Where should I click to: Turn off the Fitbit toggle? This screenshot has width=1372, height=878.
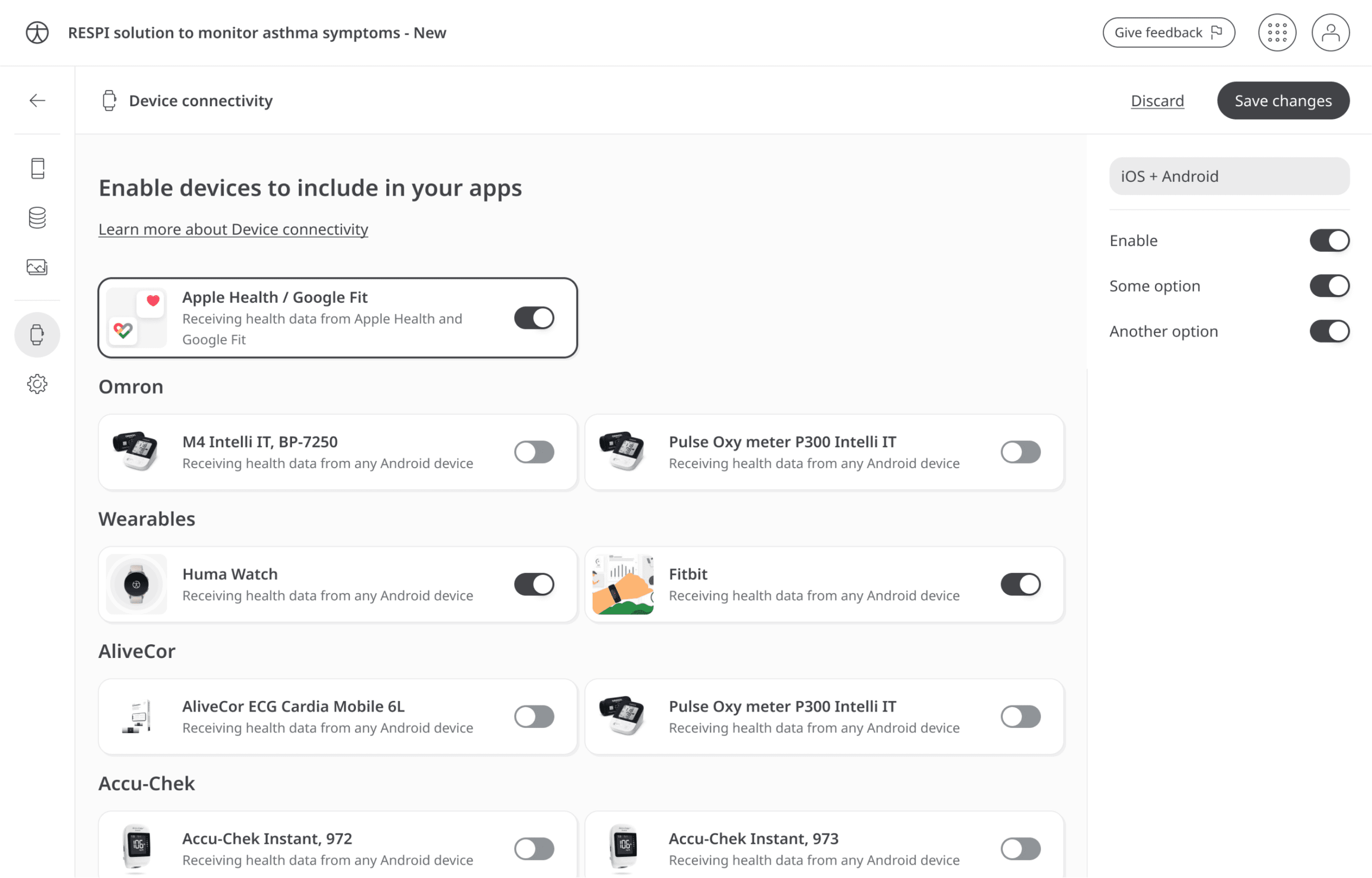click(1020, 584)
